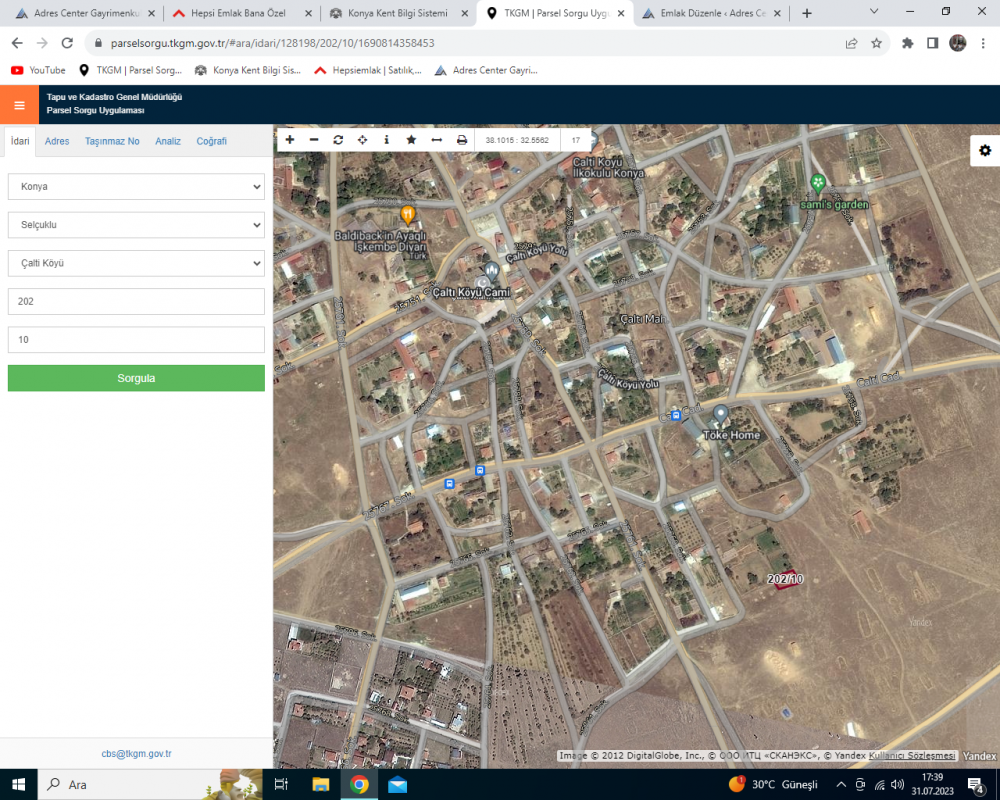Toggle Chrome side panel icon
The image size is (1000, 800).
932,43
